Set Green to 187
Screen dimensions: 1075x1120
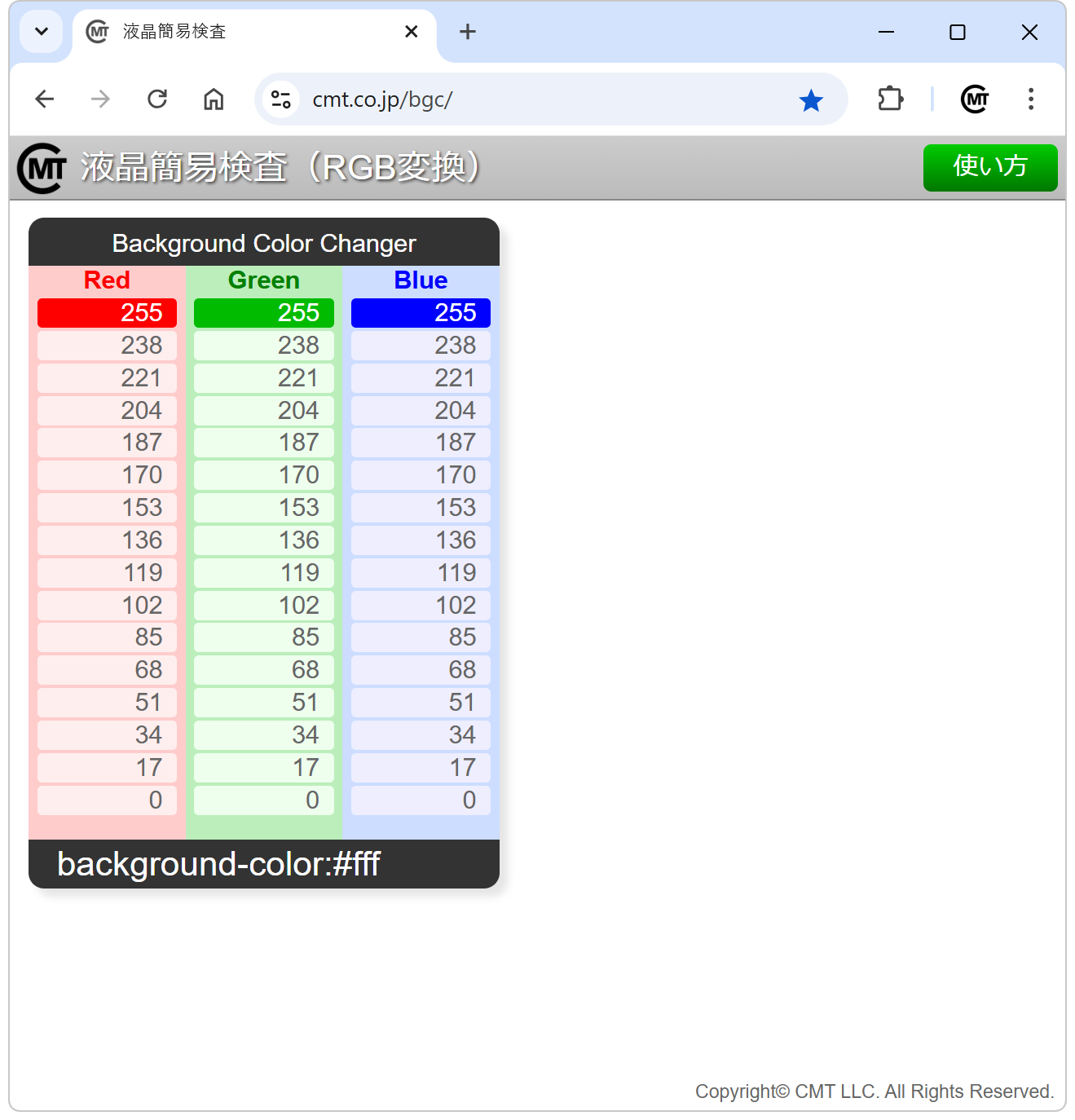click(x=264, y=443)
